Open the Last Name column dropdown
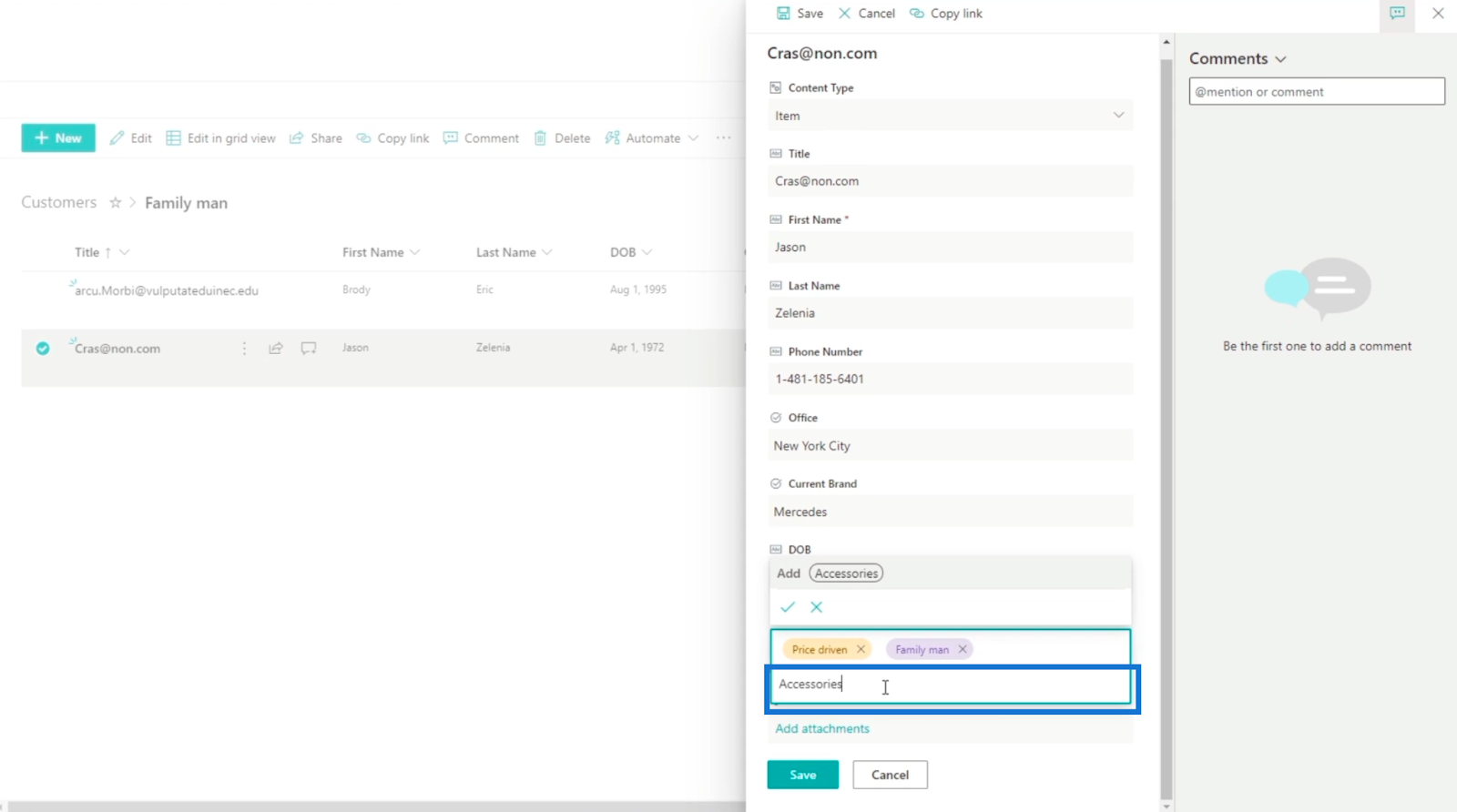 pos(514,252)
